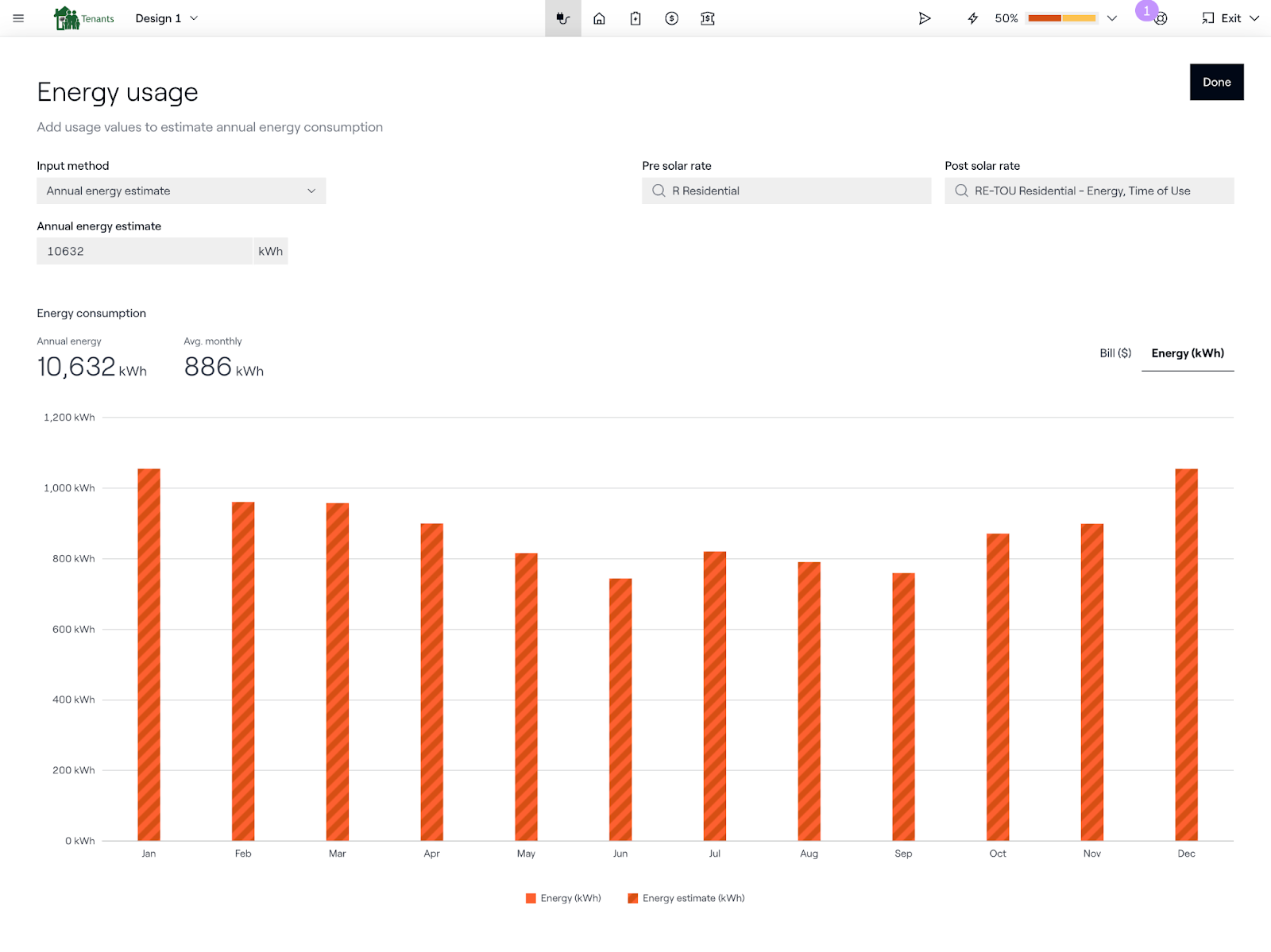Open the Input method dropdown
This screenshot has width=1271, height=952.
pyautogui.click(x=181, y=191)
